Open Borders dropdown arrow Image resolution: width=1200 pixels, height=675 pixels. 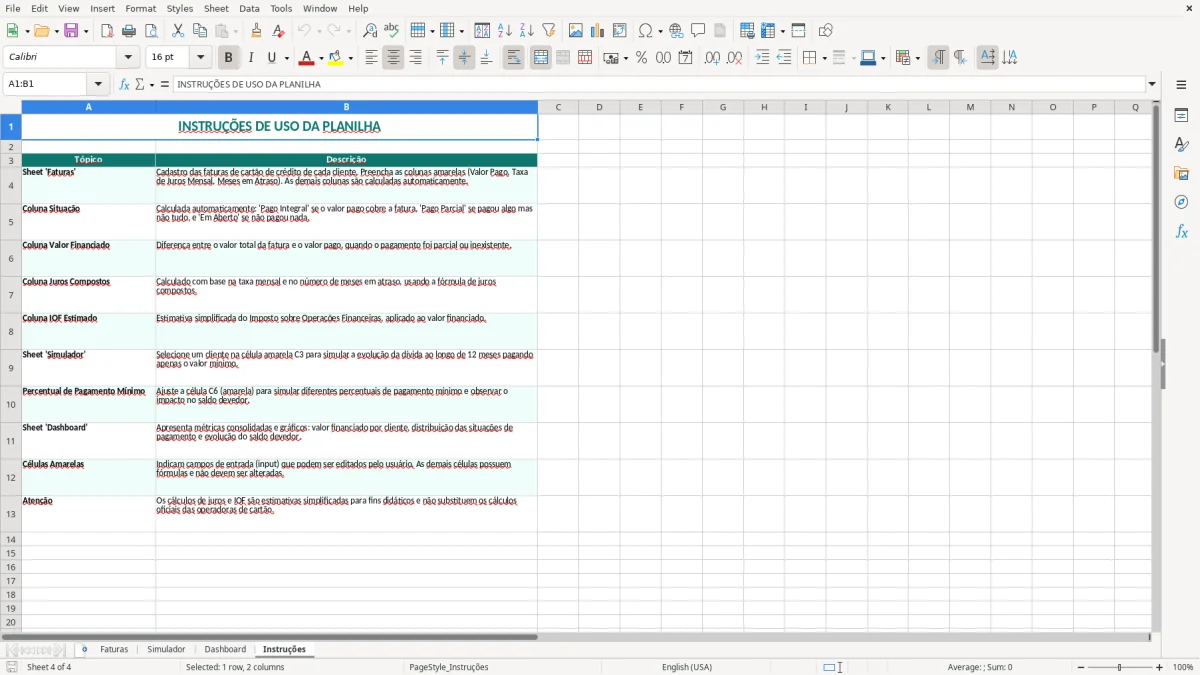[825, 58]
